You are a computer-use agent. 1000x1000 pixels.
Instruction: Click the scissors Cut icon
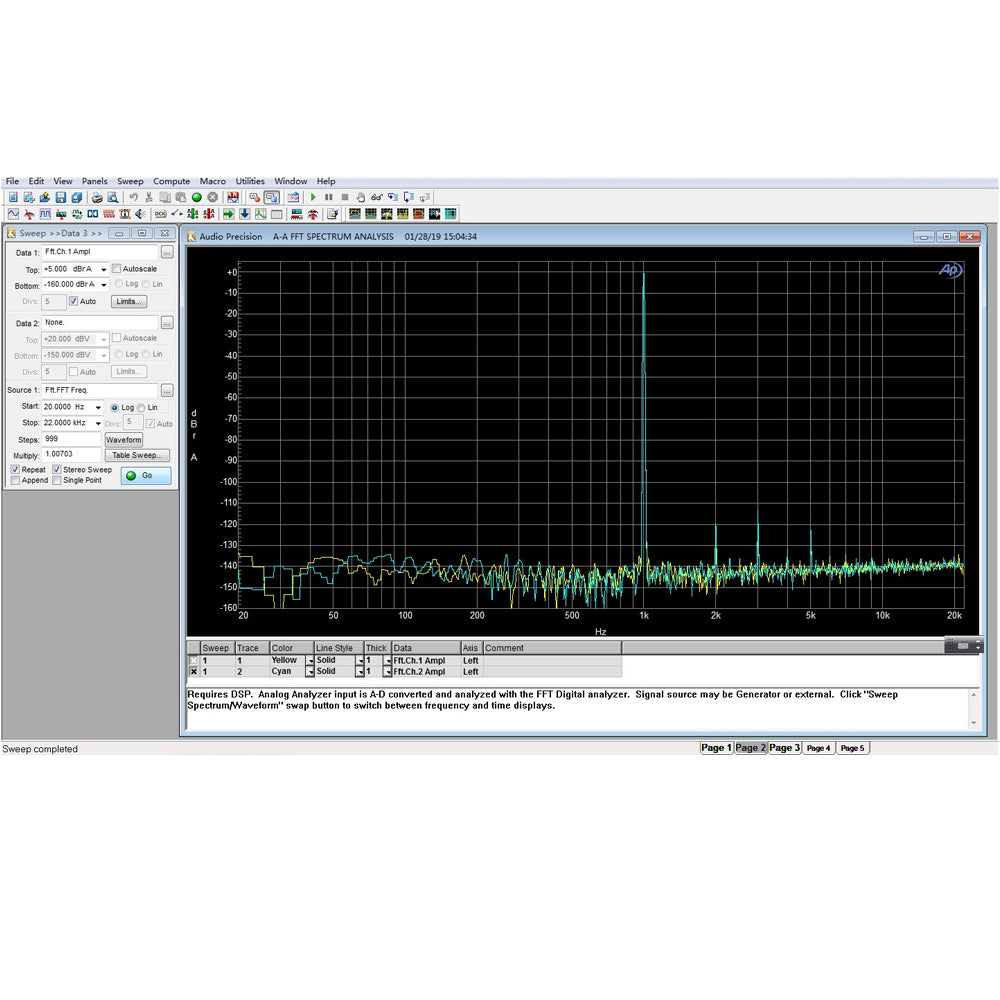[149, 197]
